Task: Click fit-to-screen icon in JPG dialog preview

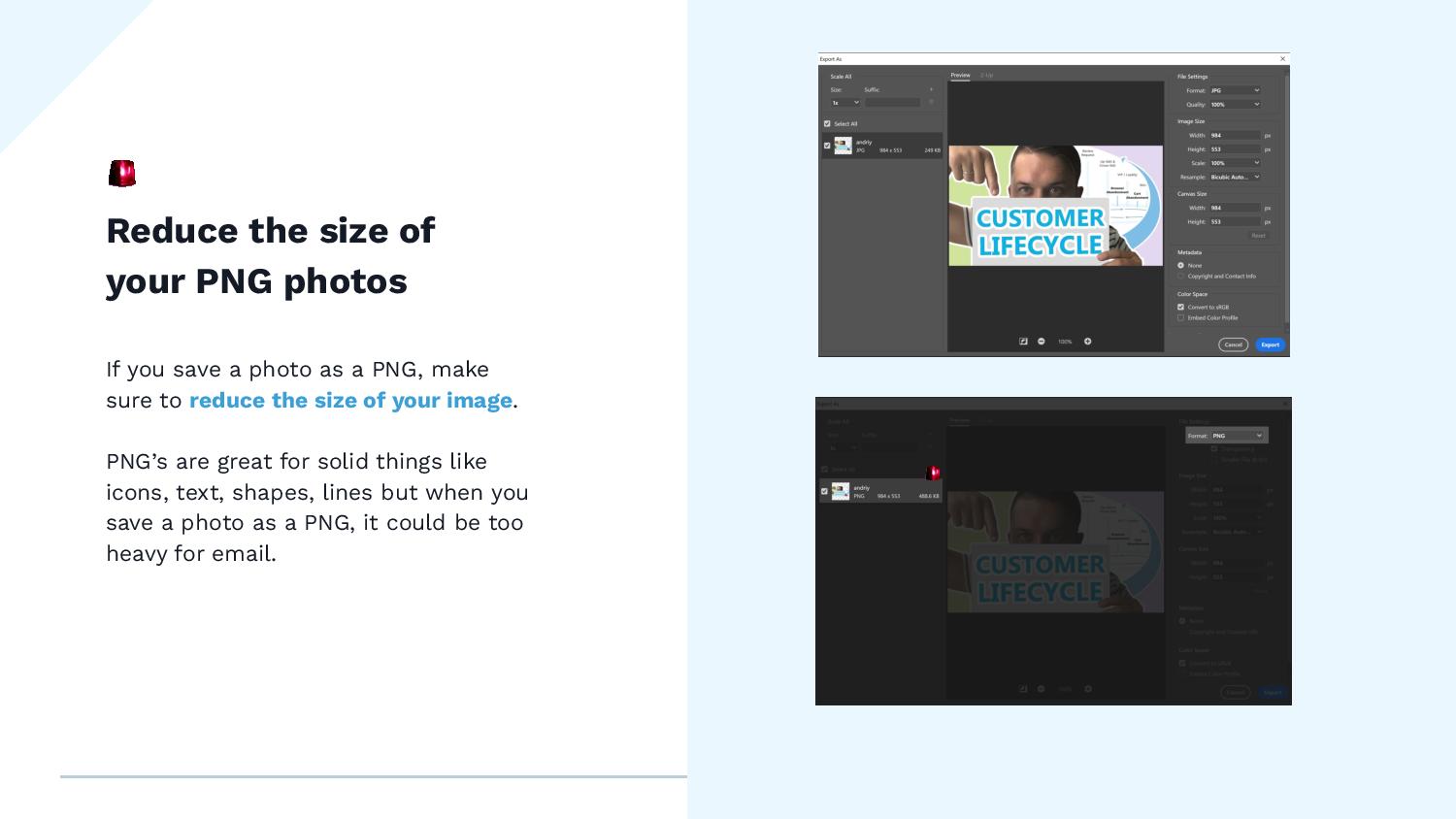Action: [1023, 342]
